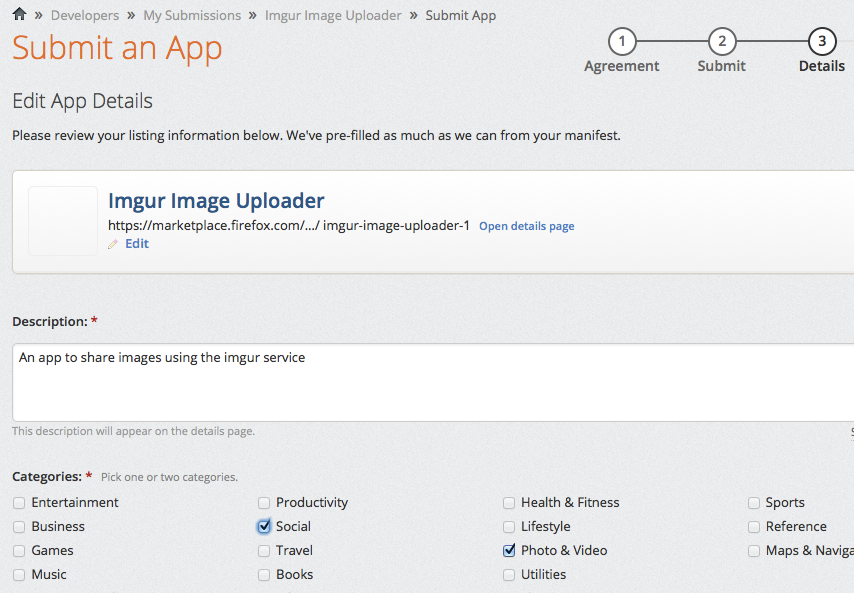854x593 pixels.
Task: Check the Utilities category box
Action: coord(510,575)
